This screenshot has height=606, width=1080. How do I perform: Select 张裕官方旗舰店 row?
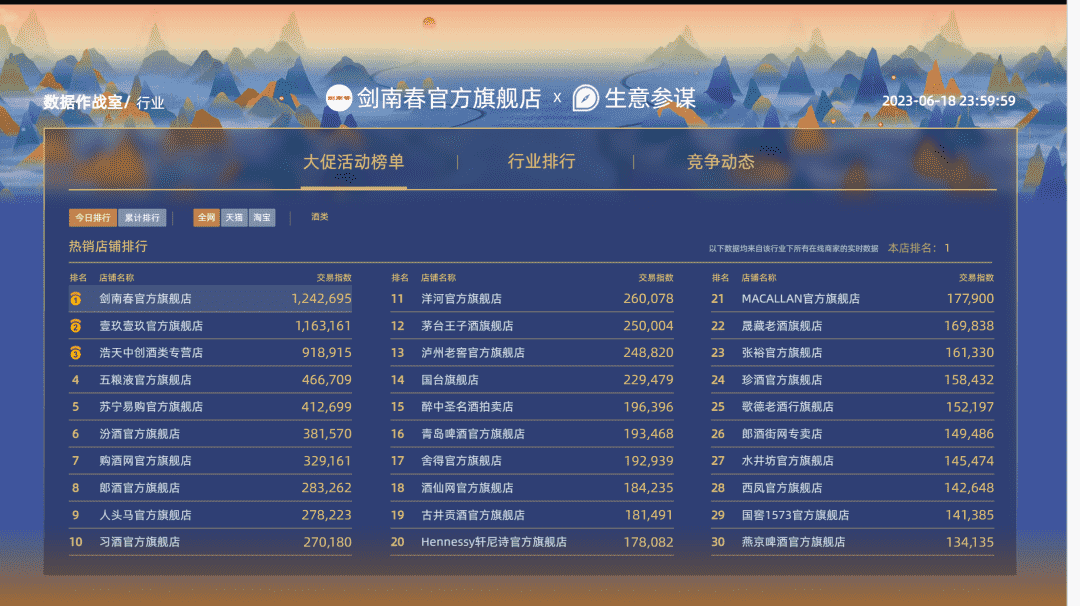(853, 353)
